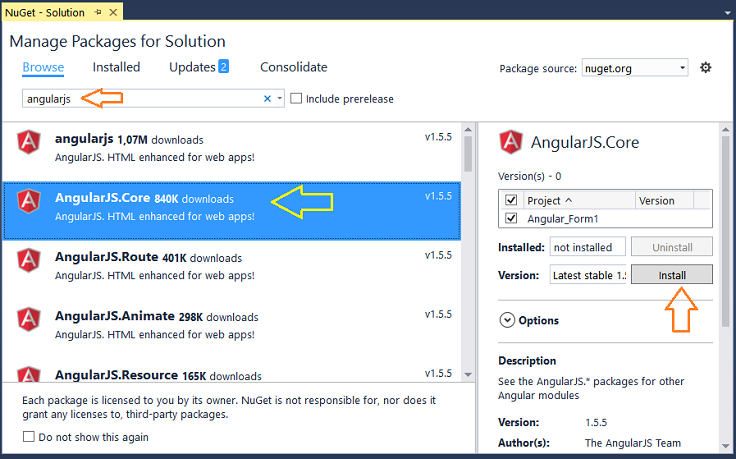Sort by the Project column header
Viewport: 736px width, 459px height.
[x=577, y=200]
